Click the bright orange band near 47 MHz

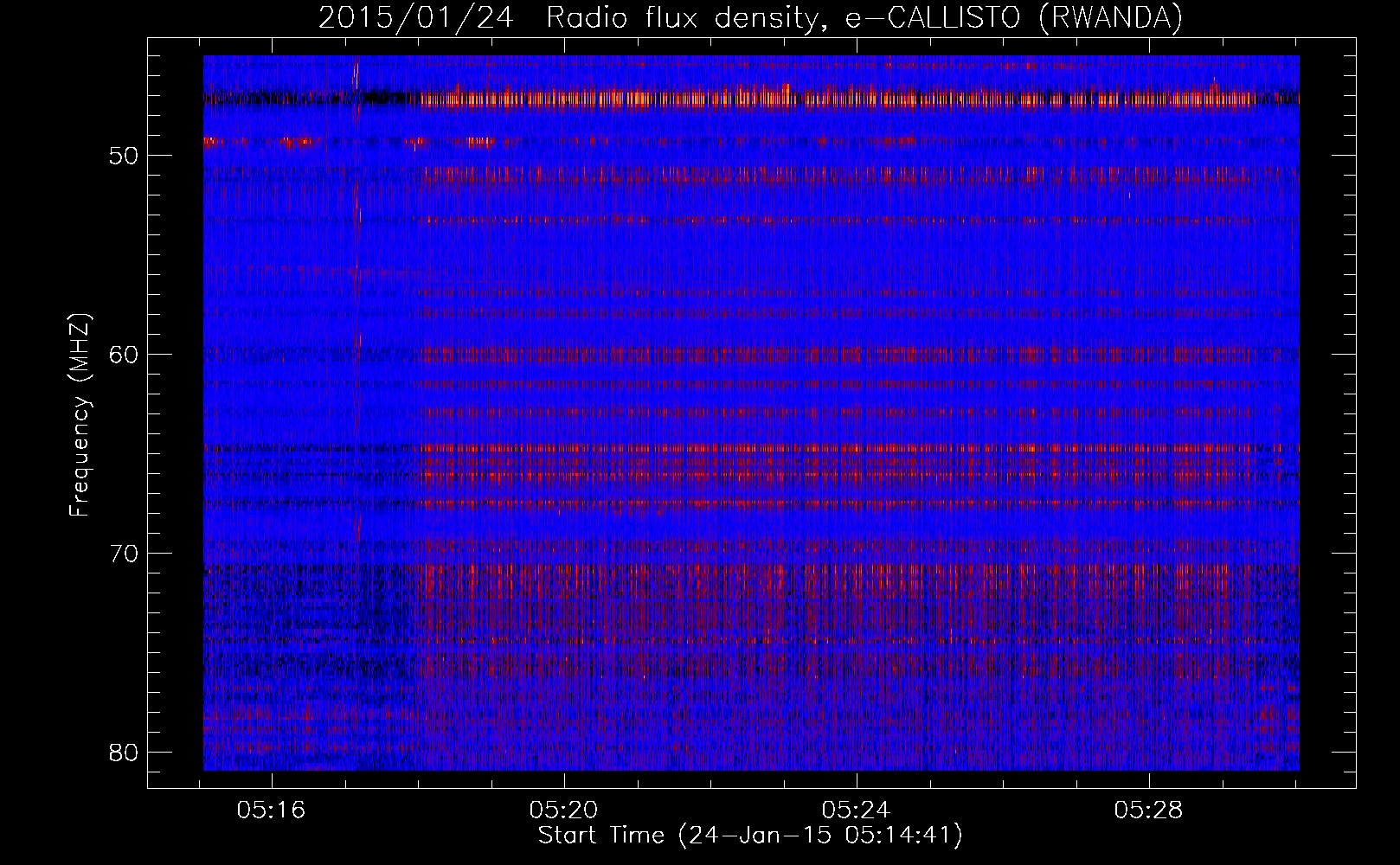coord(779,98)
